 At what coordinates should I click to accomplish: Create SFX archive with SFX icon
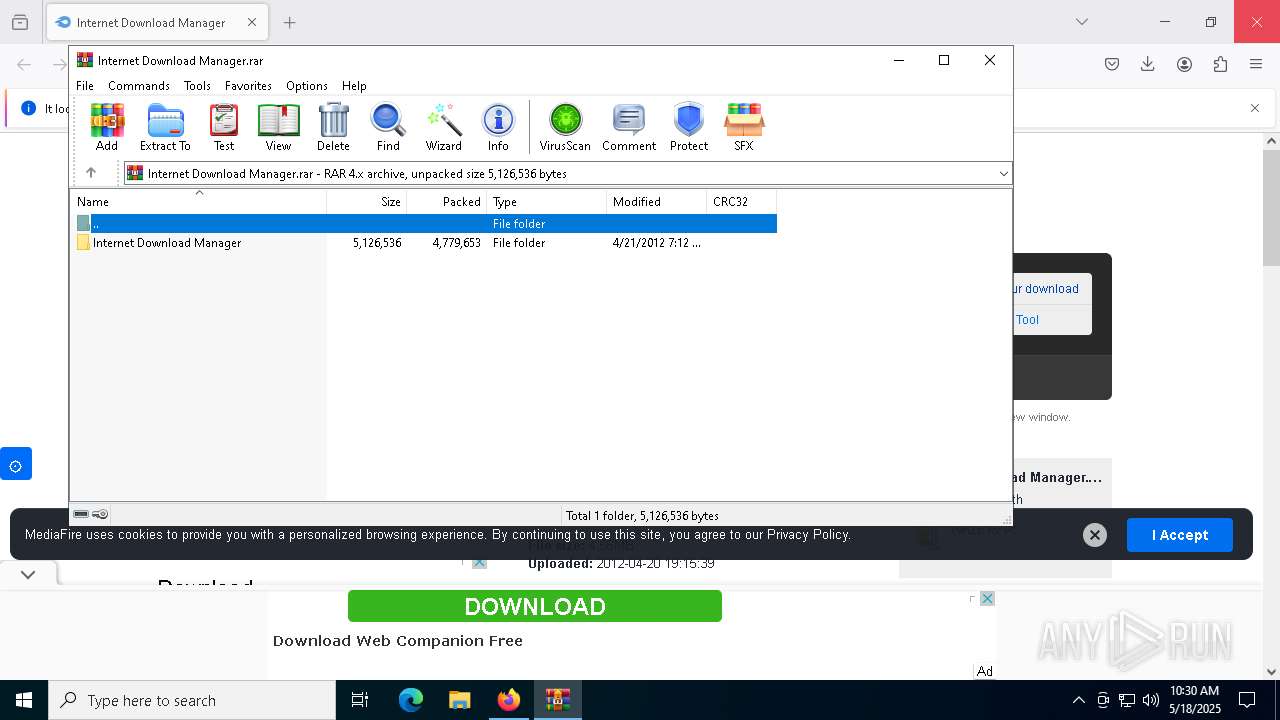pyautogui.click(x=744, y=127)
